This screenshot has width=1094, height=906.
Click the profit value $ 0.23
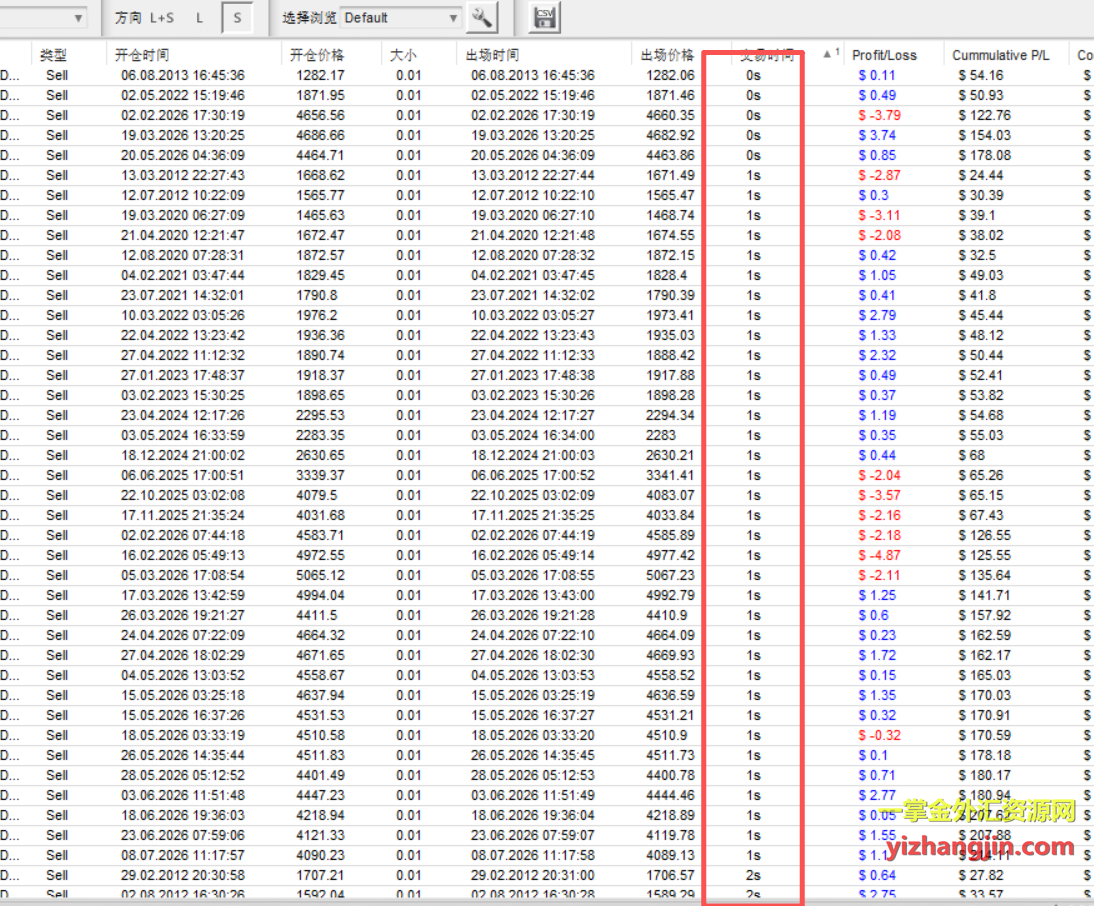(x=877, y=635)
